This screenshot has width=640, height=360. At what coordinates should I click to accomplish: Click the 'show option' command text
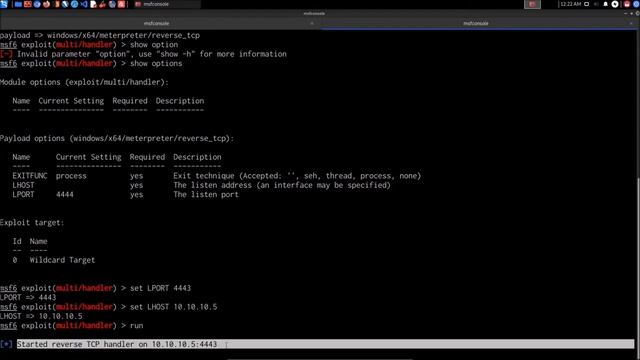(x=154, y=44)
